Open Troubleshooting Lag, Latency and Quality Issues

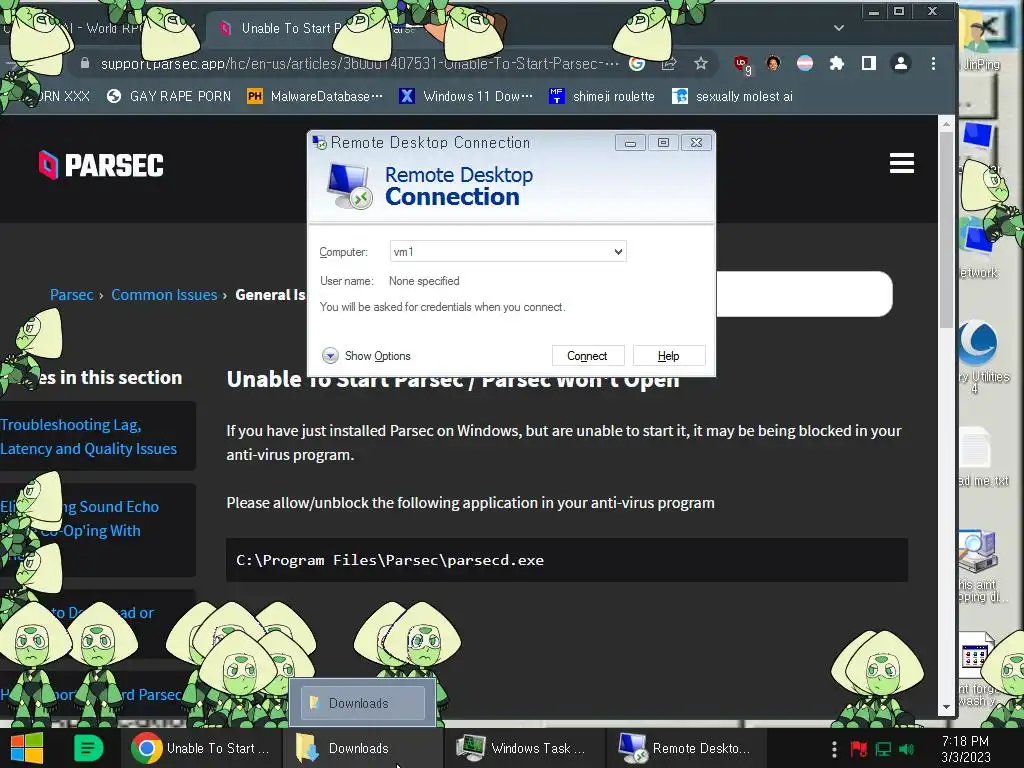89,436
